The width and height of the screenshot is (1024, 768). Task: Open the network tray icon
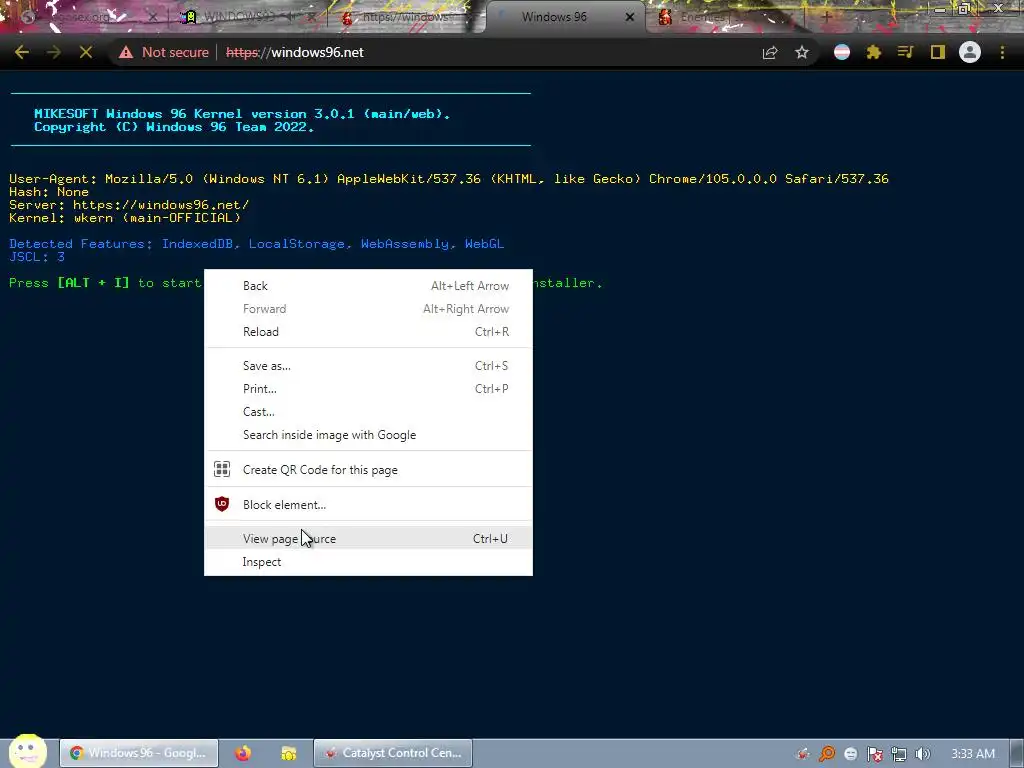[899, 754]
